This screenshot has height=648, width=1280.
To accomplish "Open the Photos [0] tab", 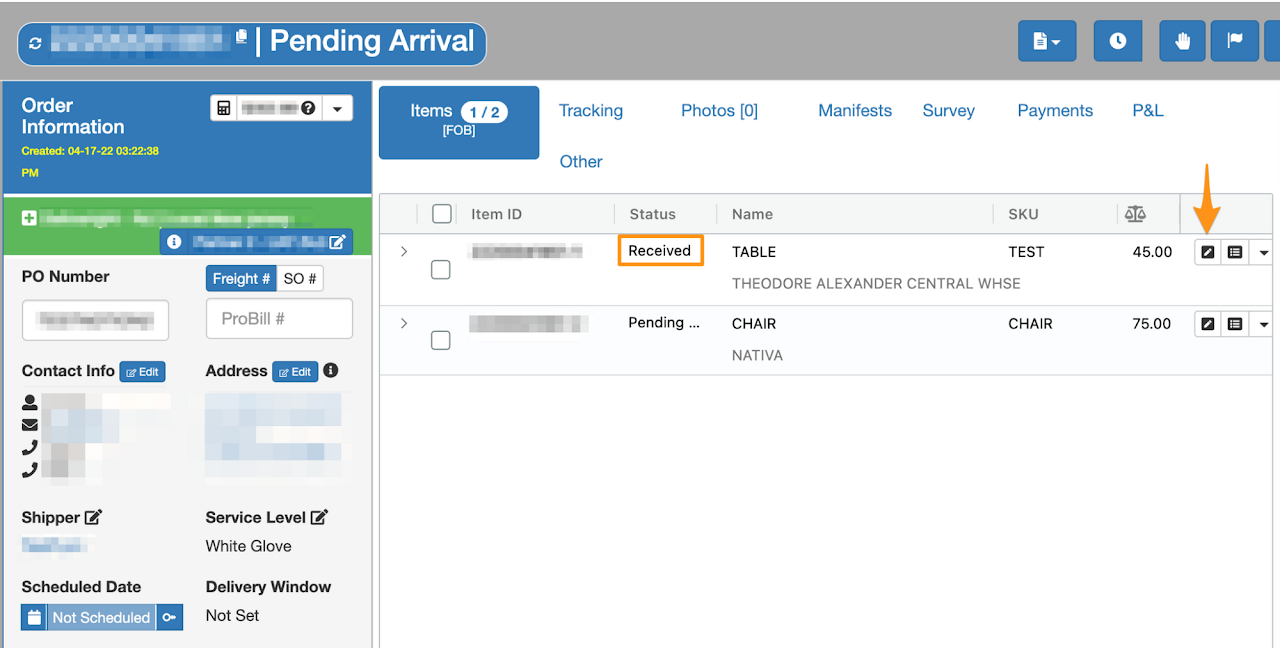I will coord(719,111).
